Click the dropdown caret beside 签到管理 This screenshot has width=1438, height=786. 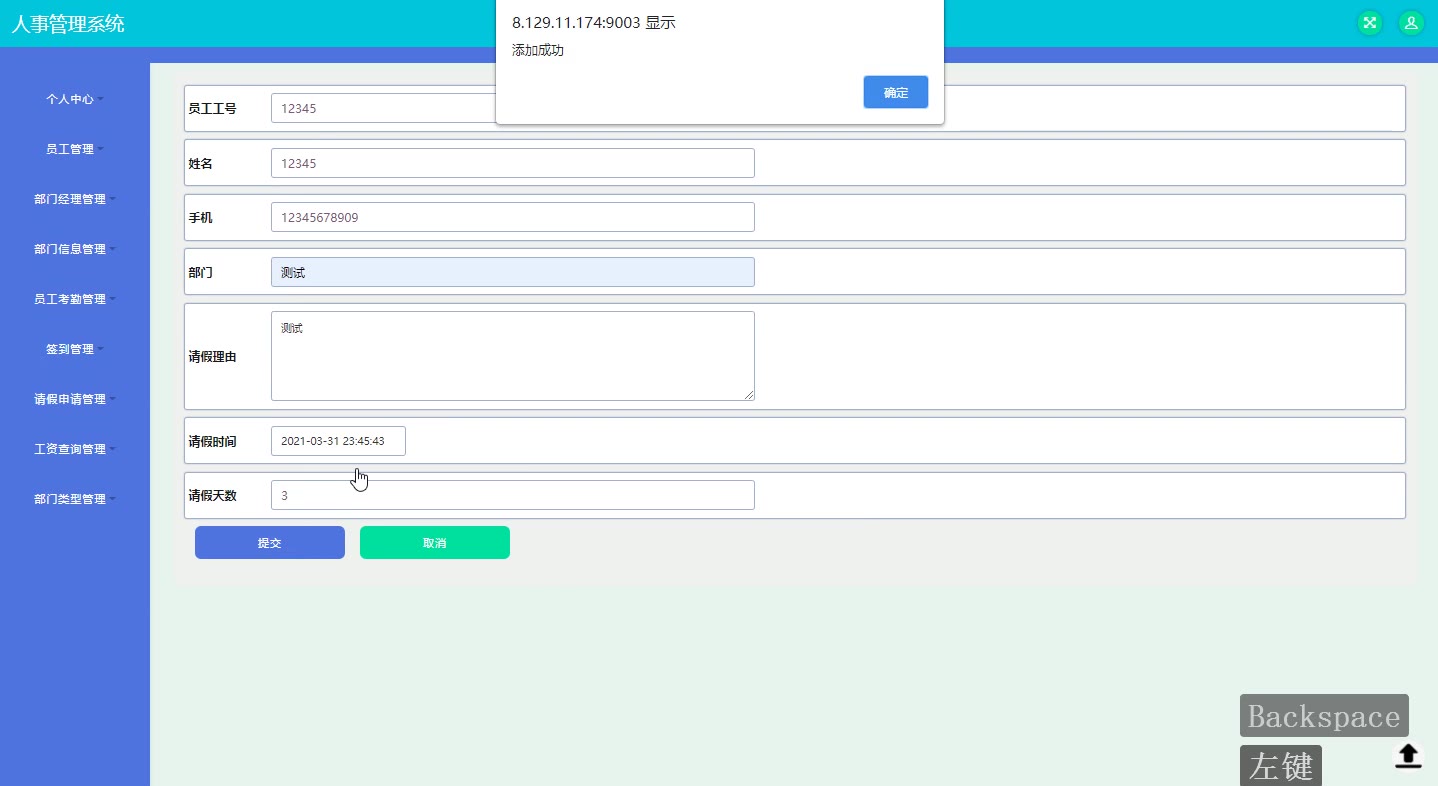click(x=101, y=349)
